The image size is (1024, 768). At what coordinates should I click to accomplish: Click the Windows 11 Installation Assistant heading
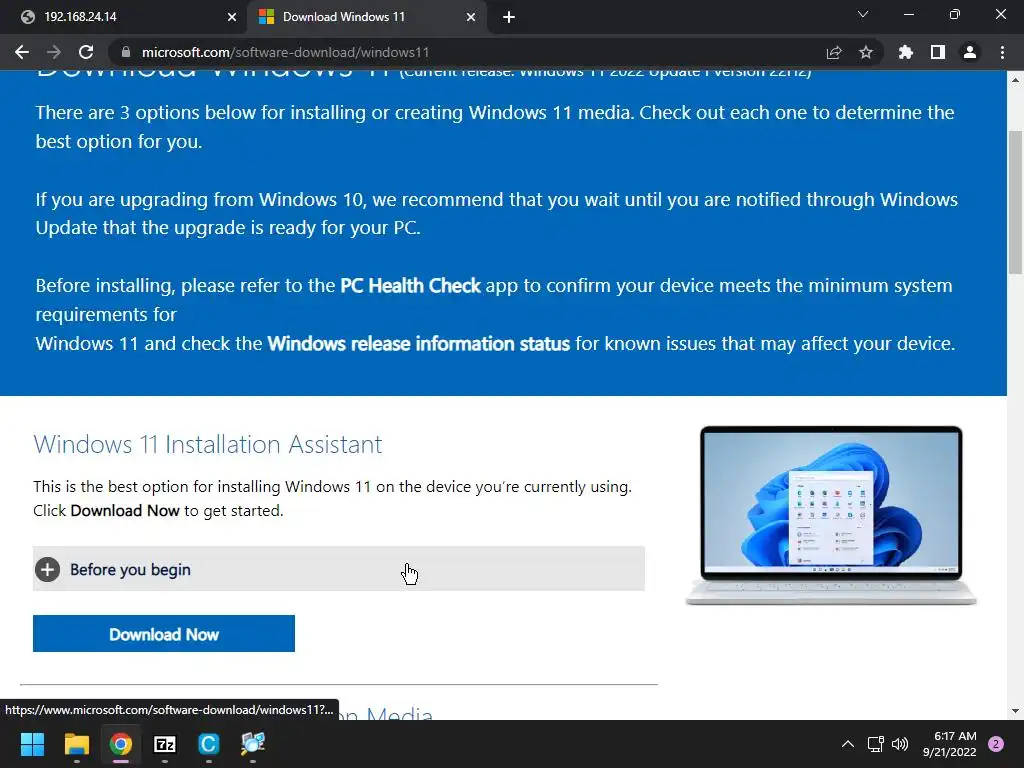pyautogui.click(x=208, y=444)
